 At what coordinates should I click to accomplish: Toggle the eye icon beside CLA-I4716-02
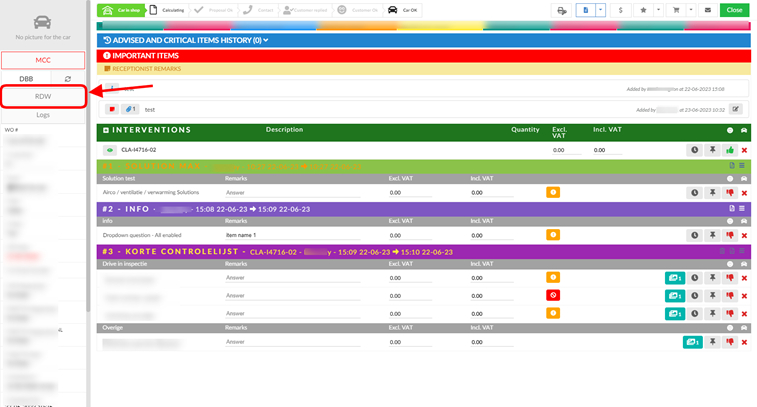tap(110, 150)
